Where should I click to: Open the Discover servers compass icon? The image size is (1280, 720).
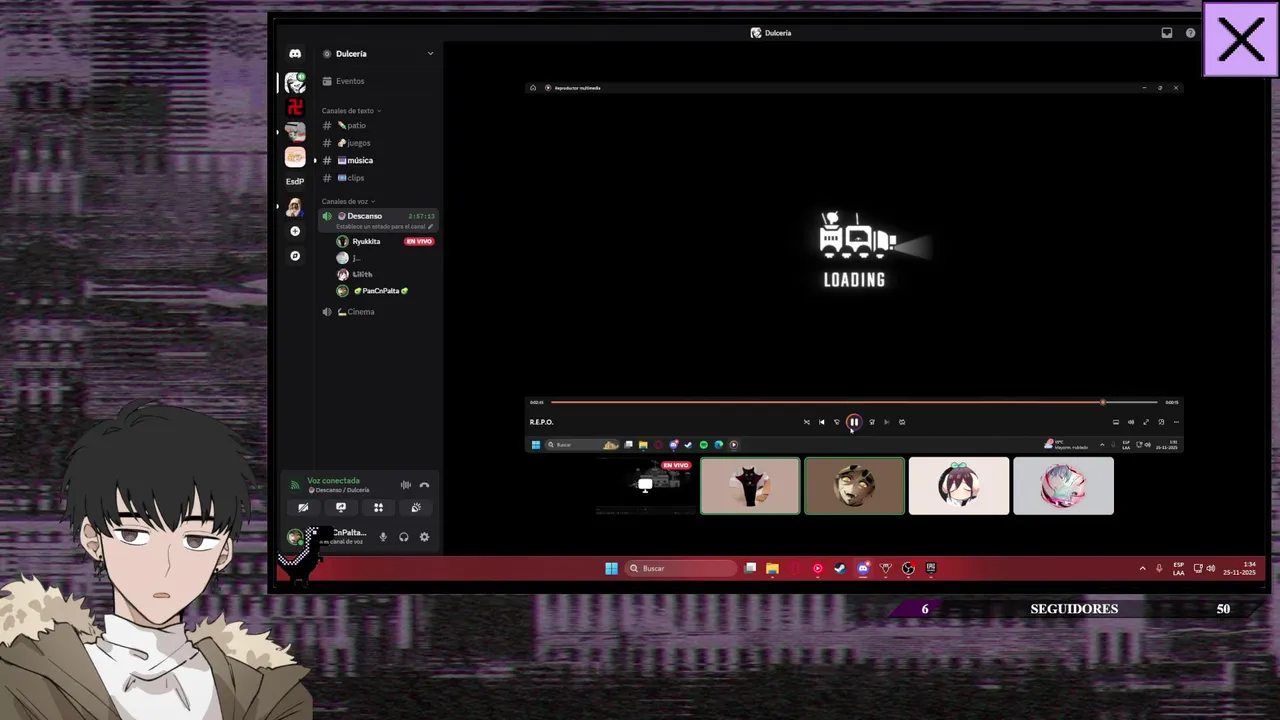(295, 256)
